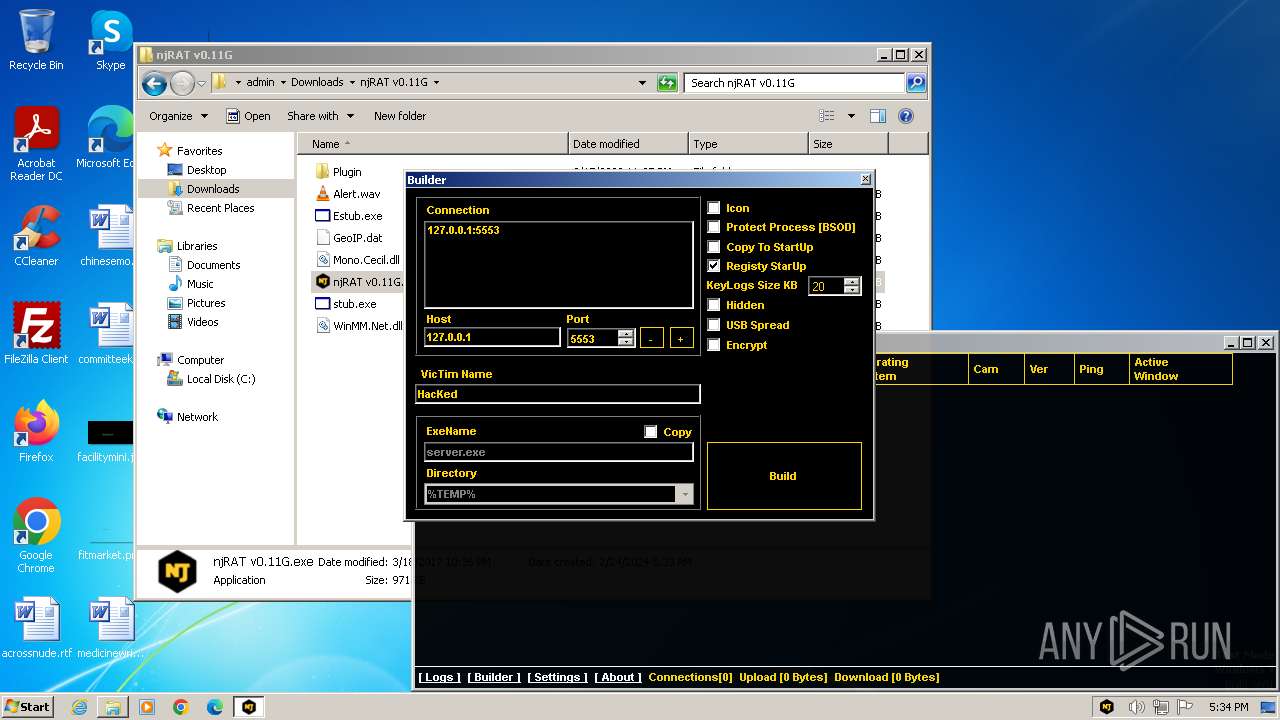This screenshot has height=720, width=1280.
Task: Click the VicTim Name field
Action: tap(558, 394)
